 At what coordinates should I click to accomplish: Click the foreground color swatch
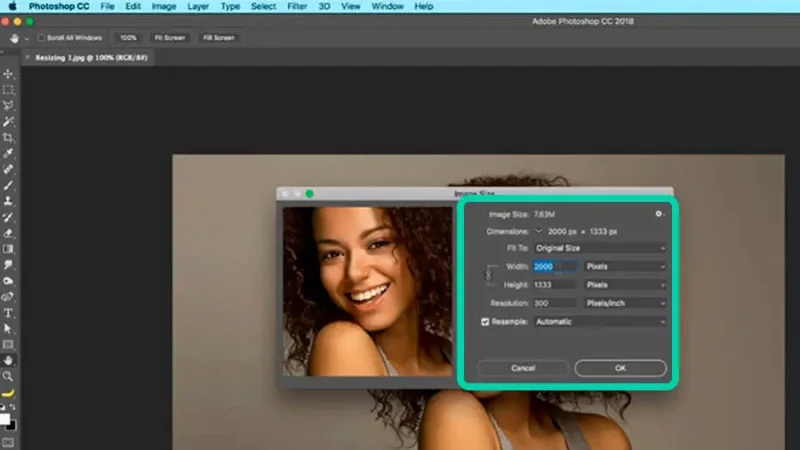5,419
